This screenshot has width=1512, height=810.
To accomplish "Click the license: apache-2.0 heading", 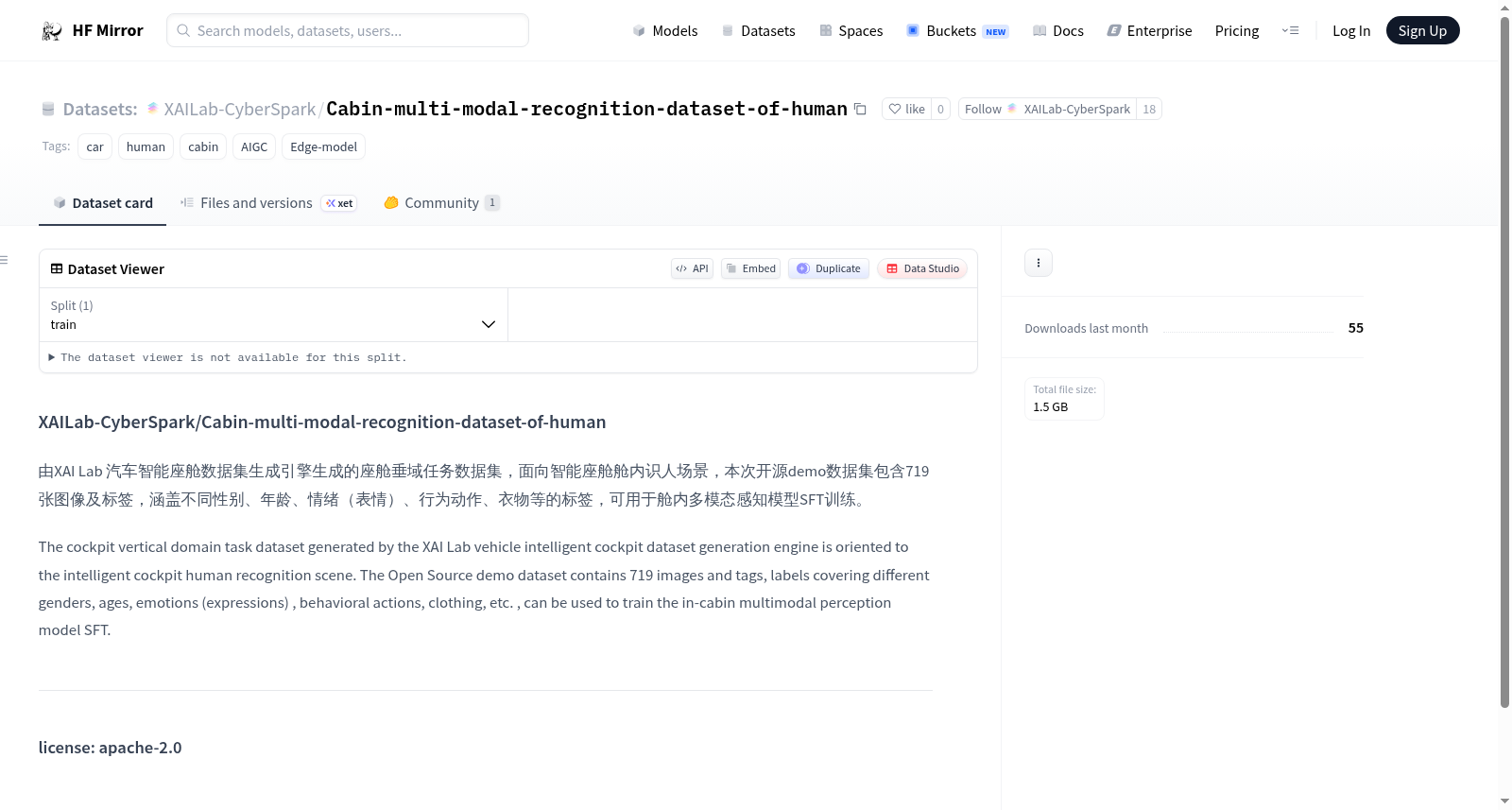I will pyautogui.click(x=110, y=748).
